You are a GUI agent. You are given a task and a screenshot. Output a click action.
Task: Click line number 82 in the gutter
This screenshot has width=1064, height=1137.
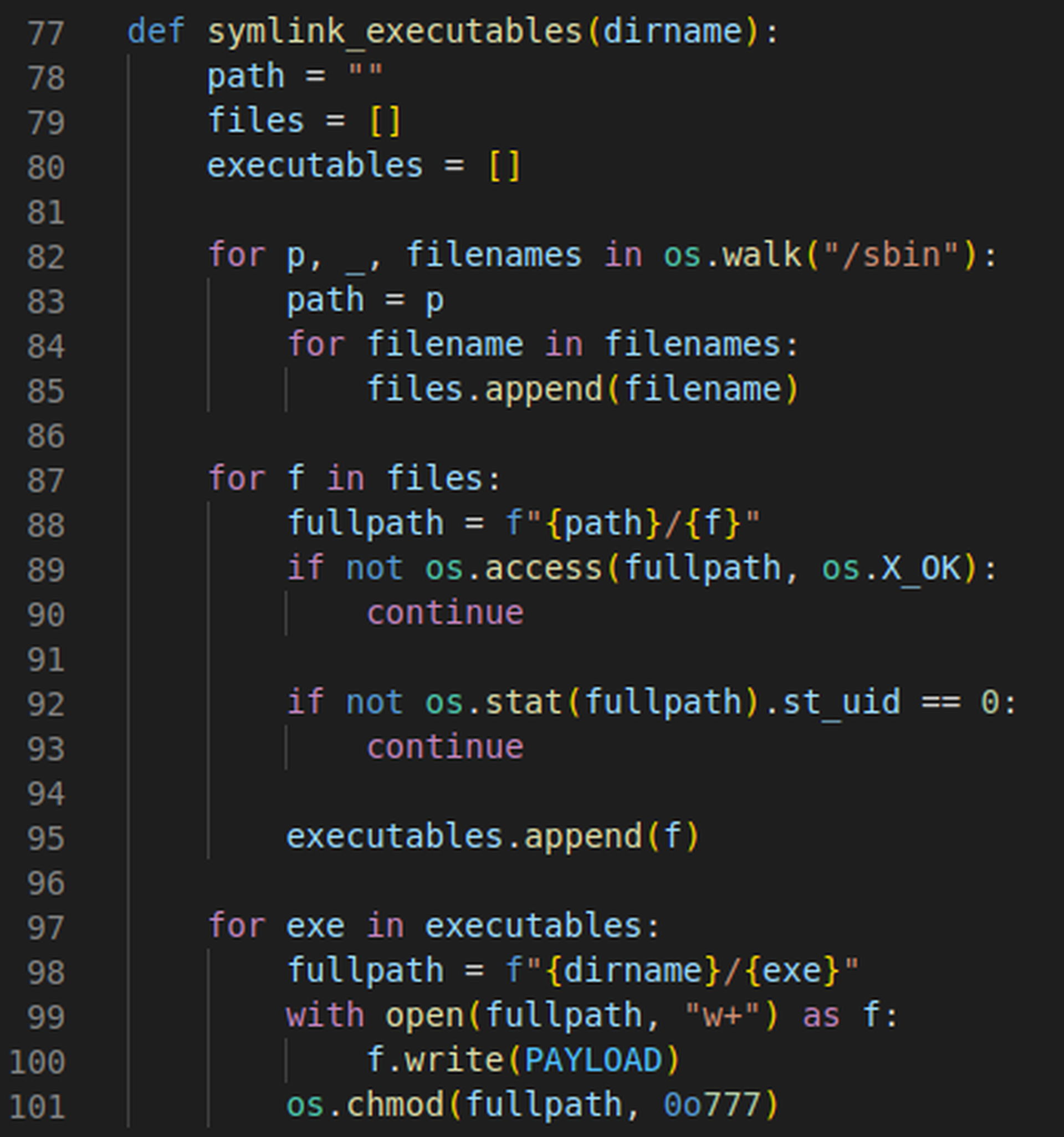click(x=46, y=257)
